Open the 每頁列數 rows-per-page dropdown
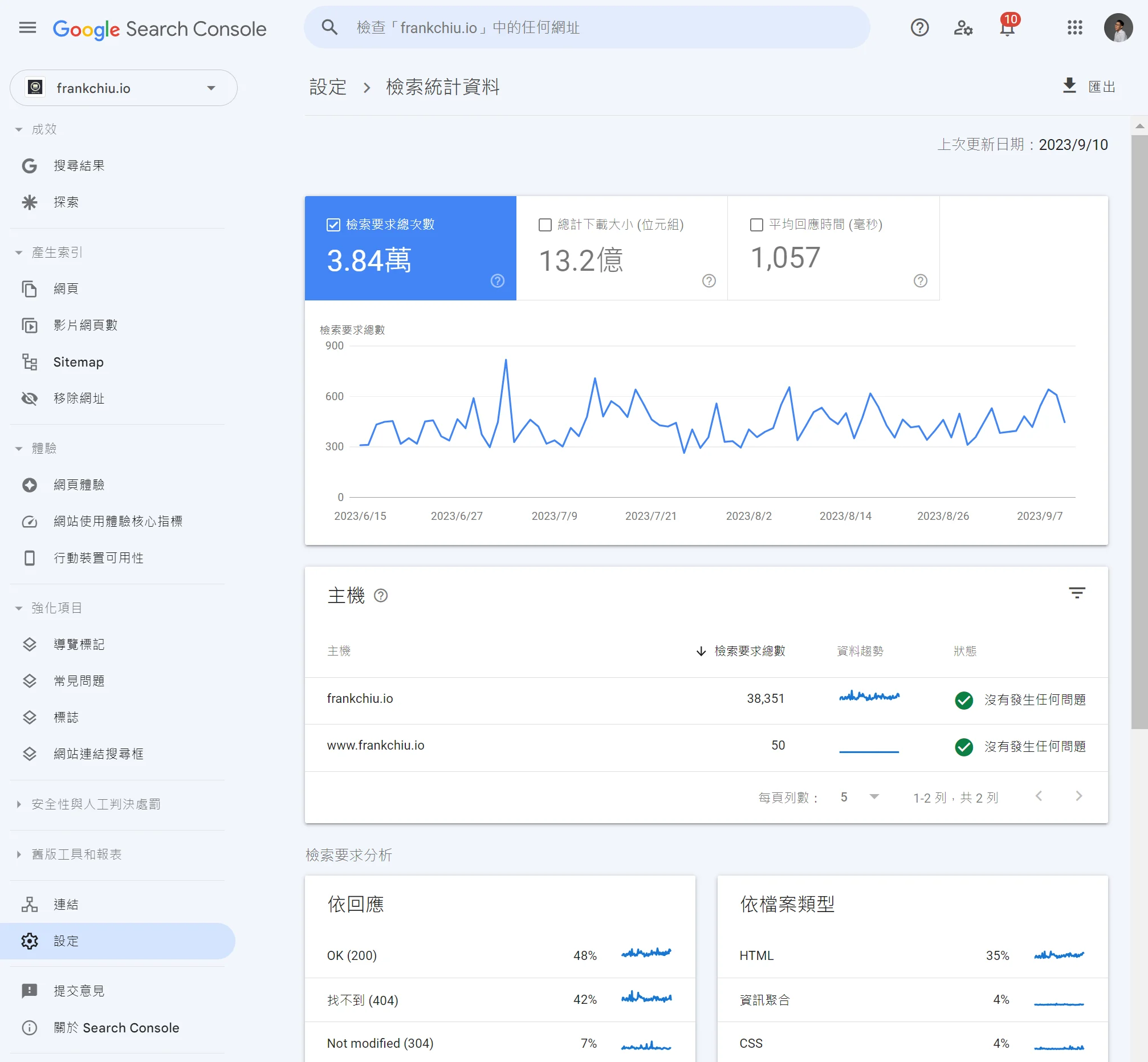 click(860, 797)
